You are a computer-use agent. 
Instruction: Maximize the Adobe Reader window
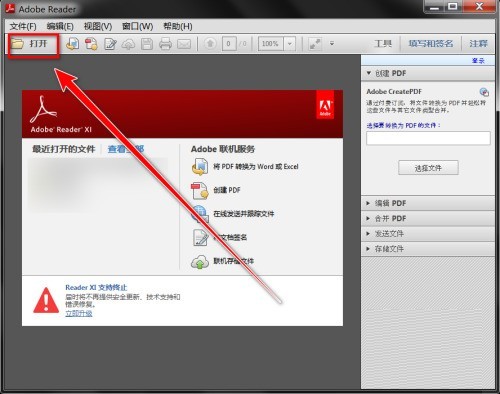(453, 7)
